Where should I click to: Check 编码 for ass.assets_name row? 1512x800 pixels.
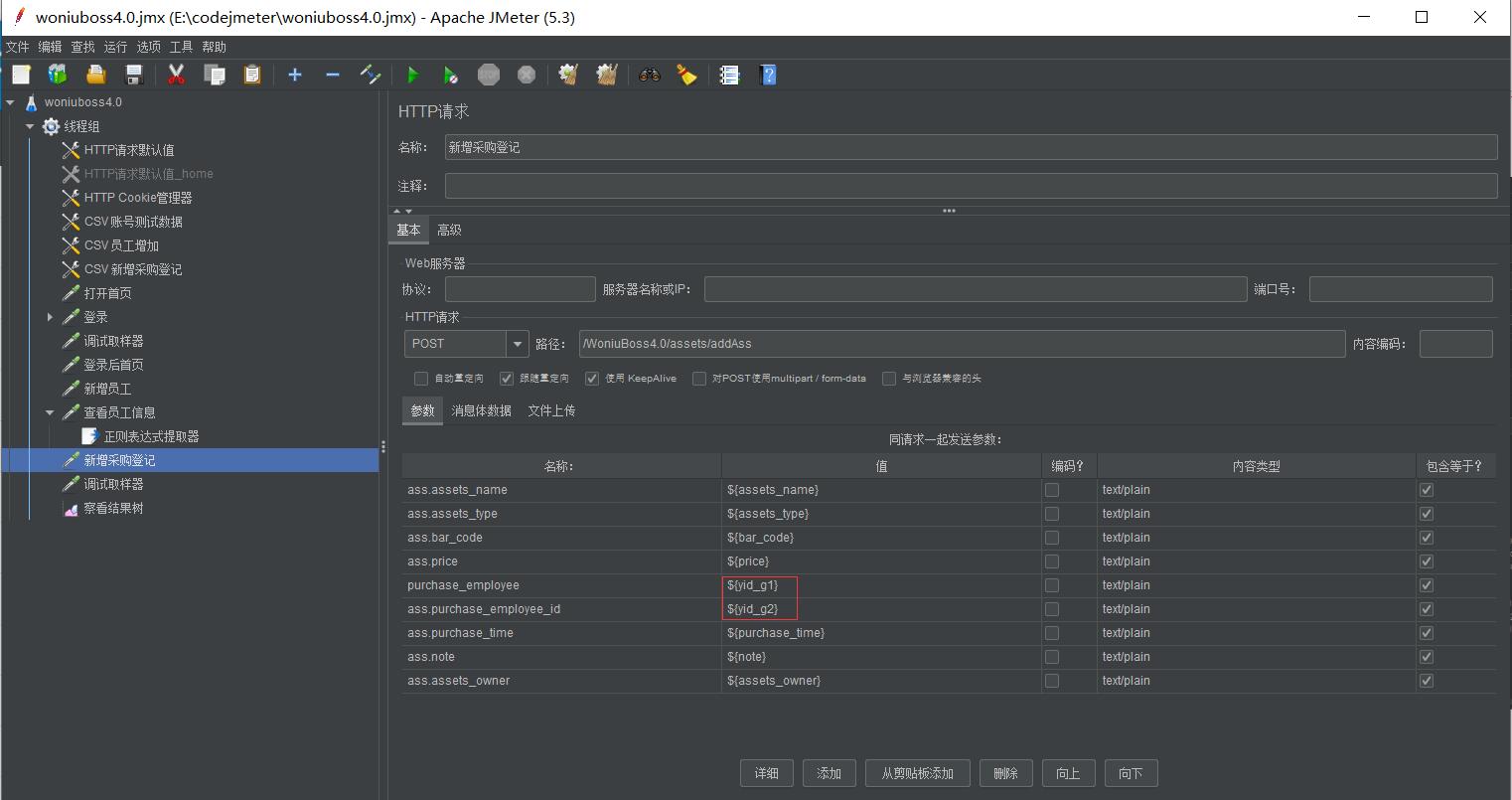1052,490
